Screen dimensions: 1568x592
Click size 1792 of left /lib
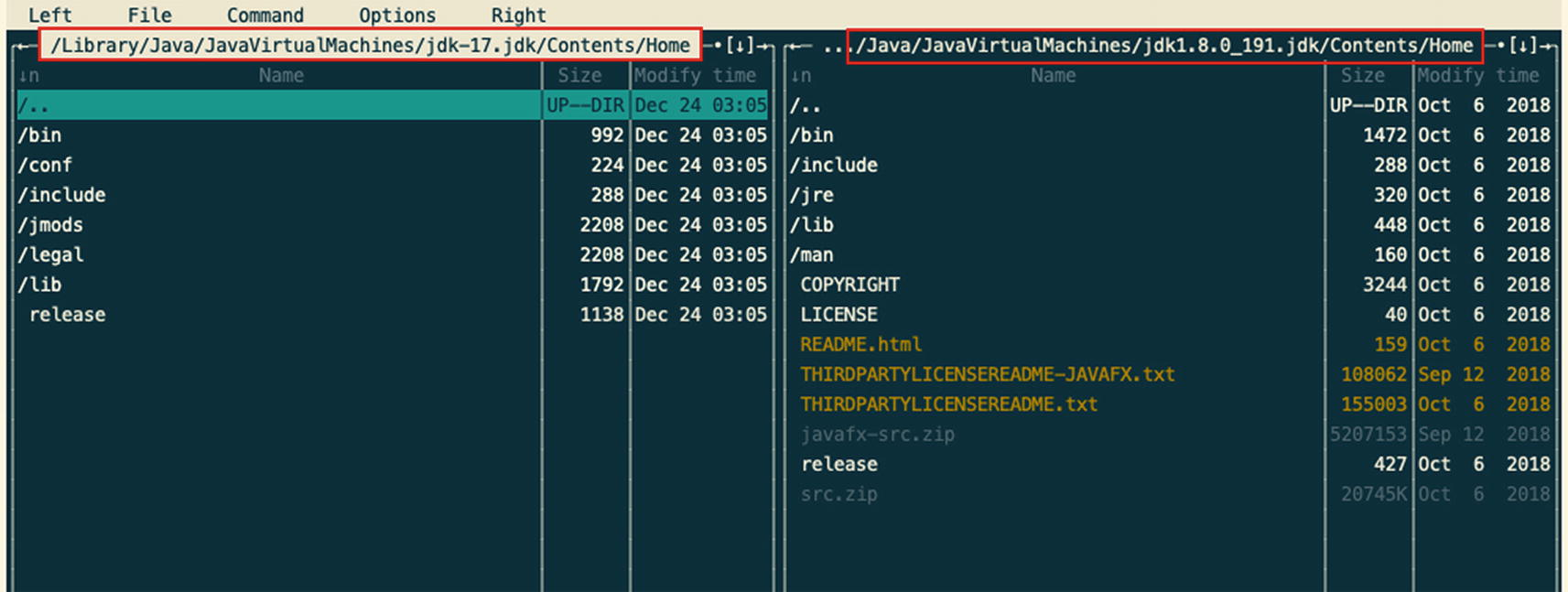(x=601, y=285)
